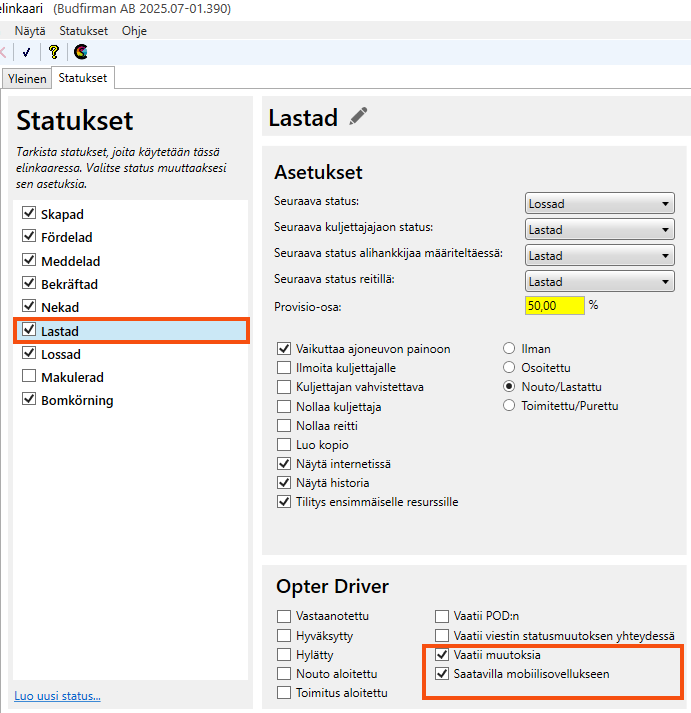Switch to the Yleinen tab
Viewport: 691px width, 713px height.
(x=25, y=78)
